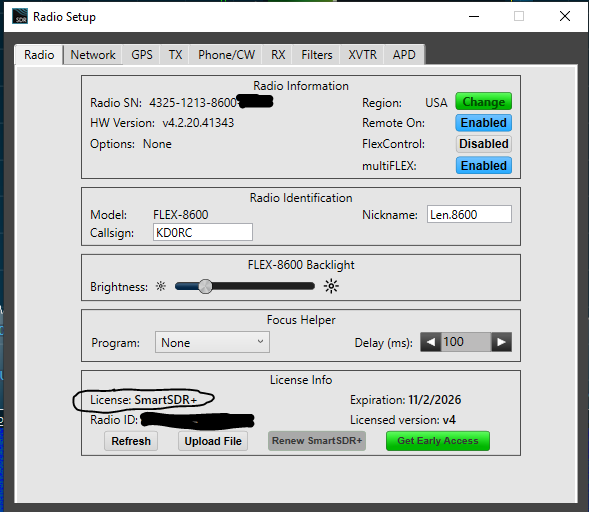589x512 pixels.
Task: Click the License: SmartSDR+ text
Action: pos(143,400)
